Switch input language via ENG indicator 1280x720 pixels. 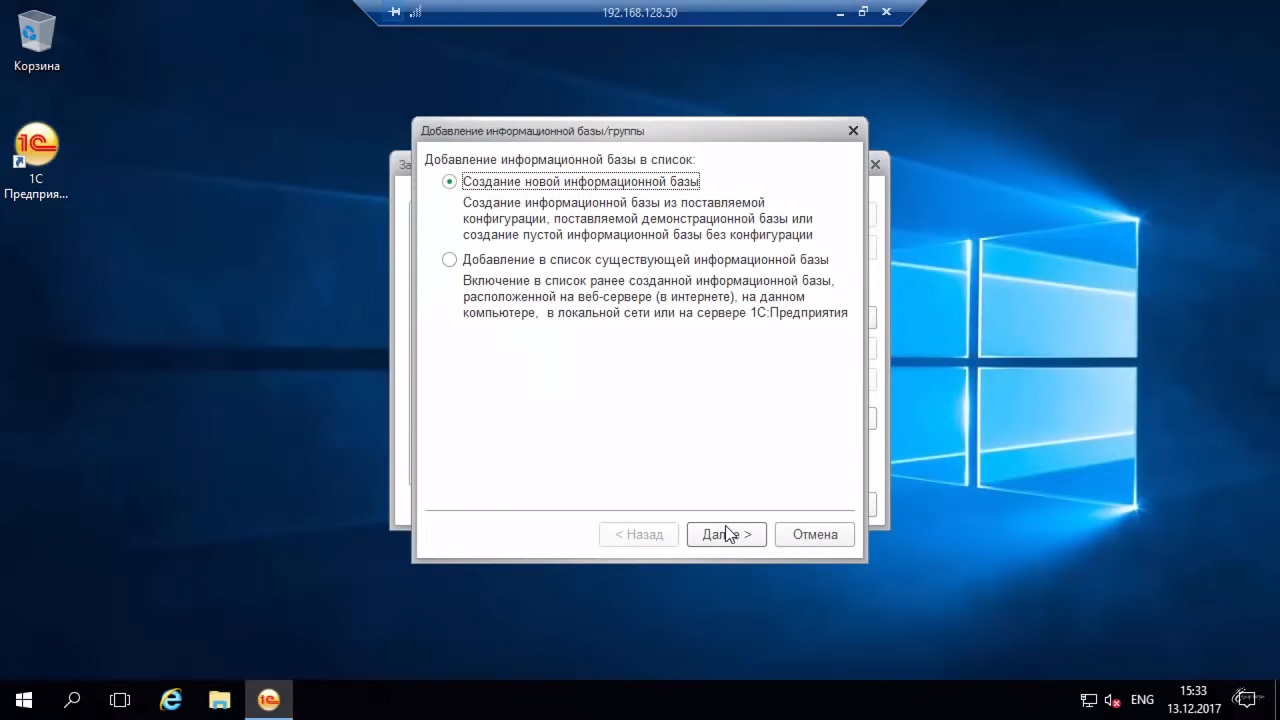click(x=1141, y=700)
